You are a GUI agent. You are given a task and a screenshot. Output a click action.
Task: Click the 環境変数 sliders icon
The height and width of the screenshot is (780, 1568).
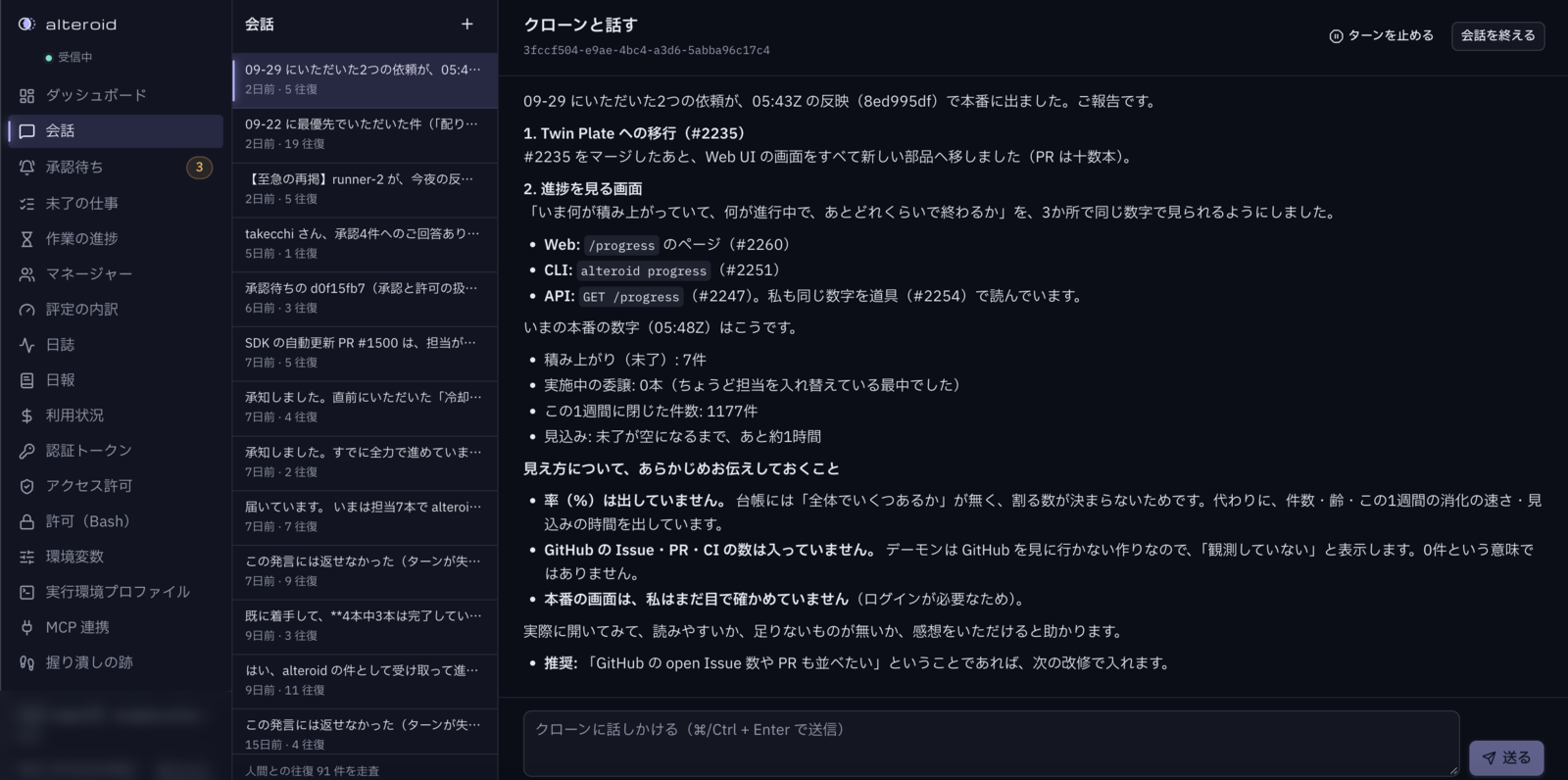(26, 557)
